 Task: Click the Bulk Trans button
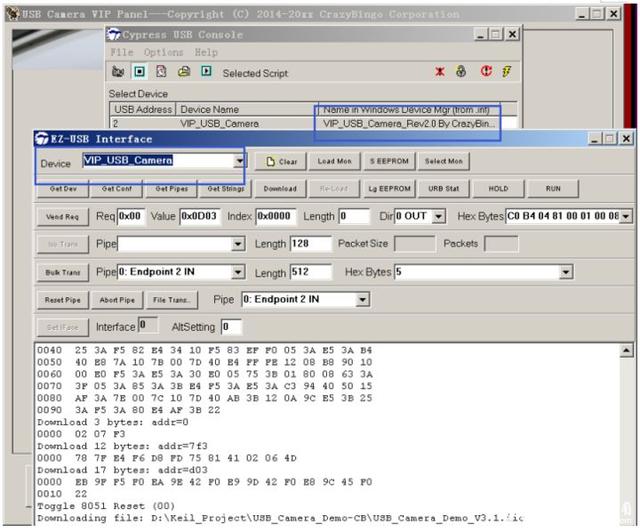click(62, 272)
